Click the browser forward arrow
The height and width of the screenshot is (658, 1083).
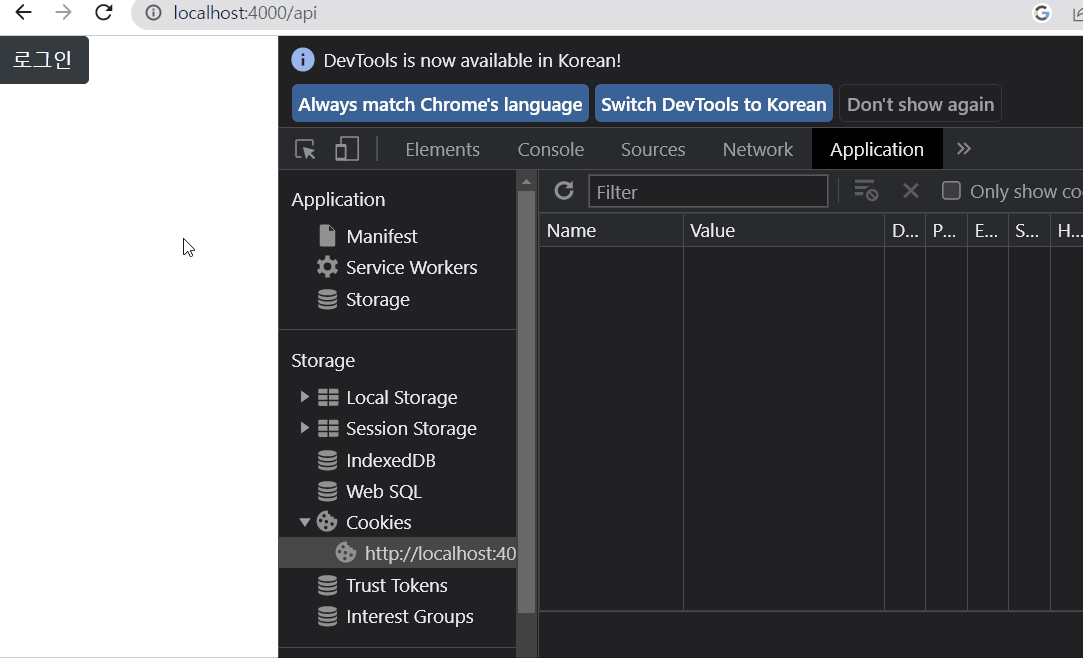pyautogui.click(x=64, y=12)
